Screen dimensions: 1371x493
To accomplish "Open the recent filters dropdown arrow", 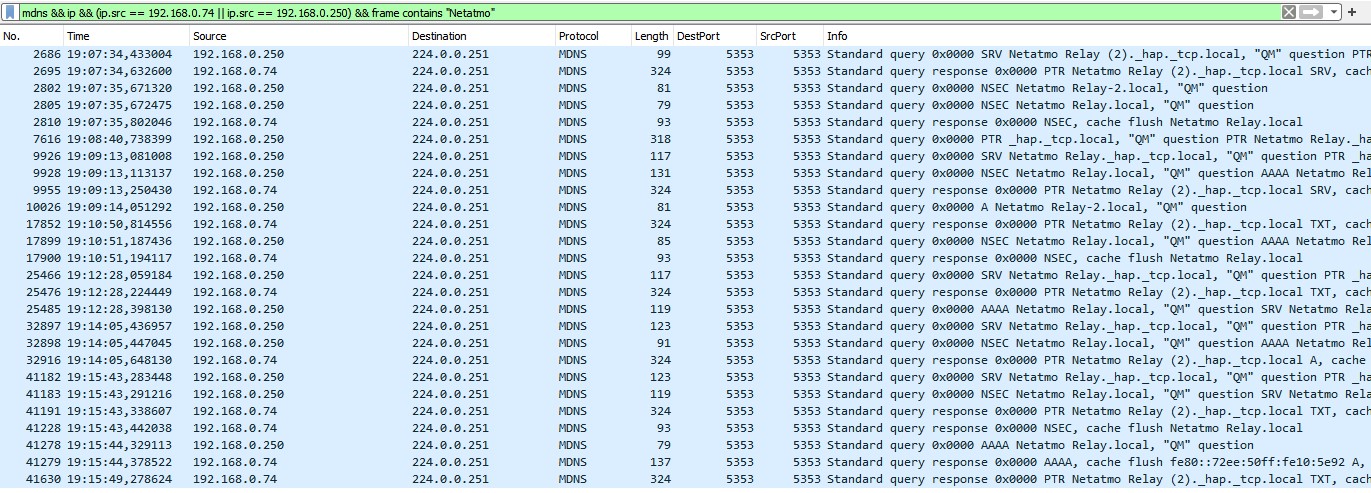I will coord(1333,12).
